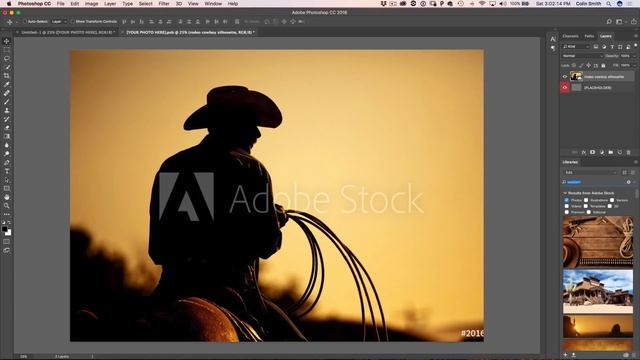Check the Videos filter checkbox

tap(567, 206)
